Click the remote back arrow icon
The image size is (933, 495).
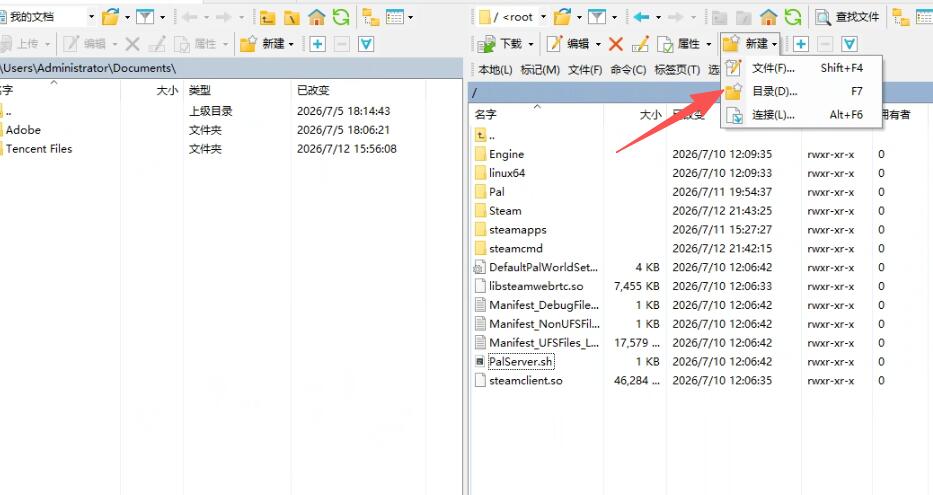click(641, 17)
